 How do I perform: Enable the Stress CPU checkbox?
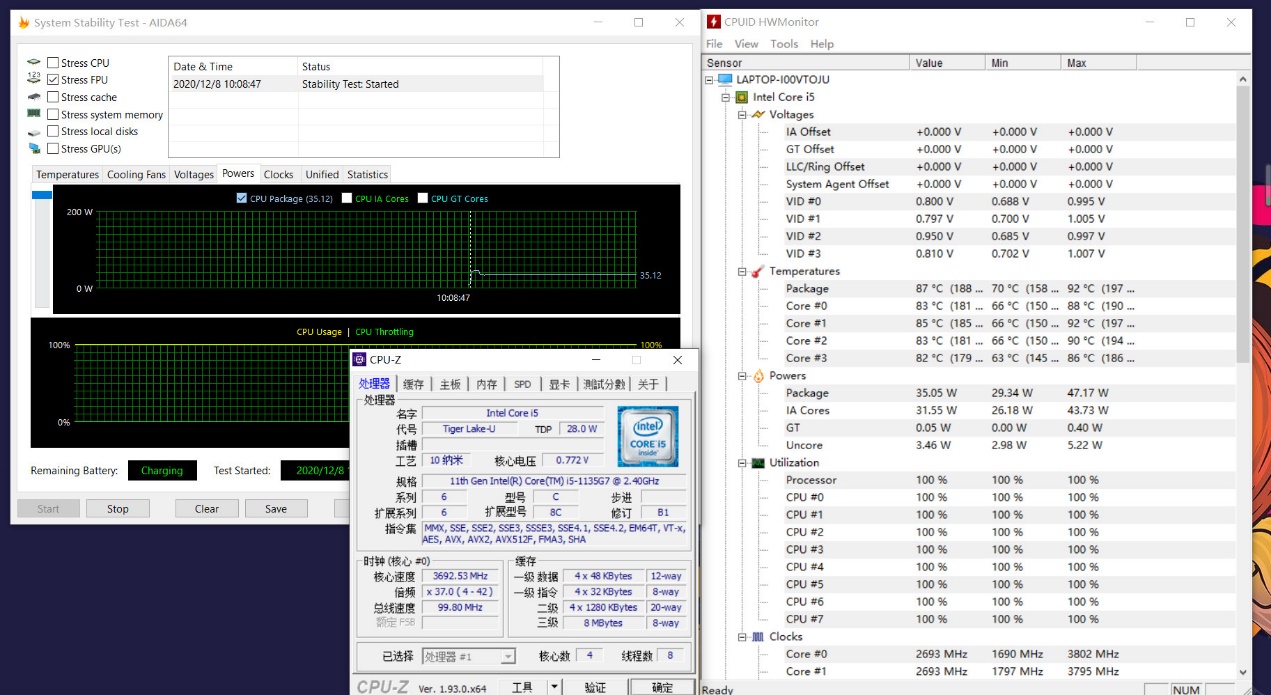pyautogui.click(x=53, y=63)
